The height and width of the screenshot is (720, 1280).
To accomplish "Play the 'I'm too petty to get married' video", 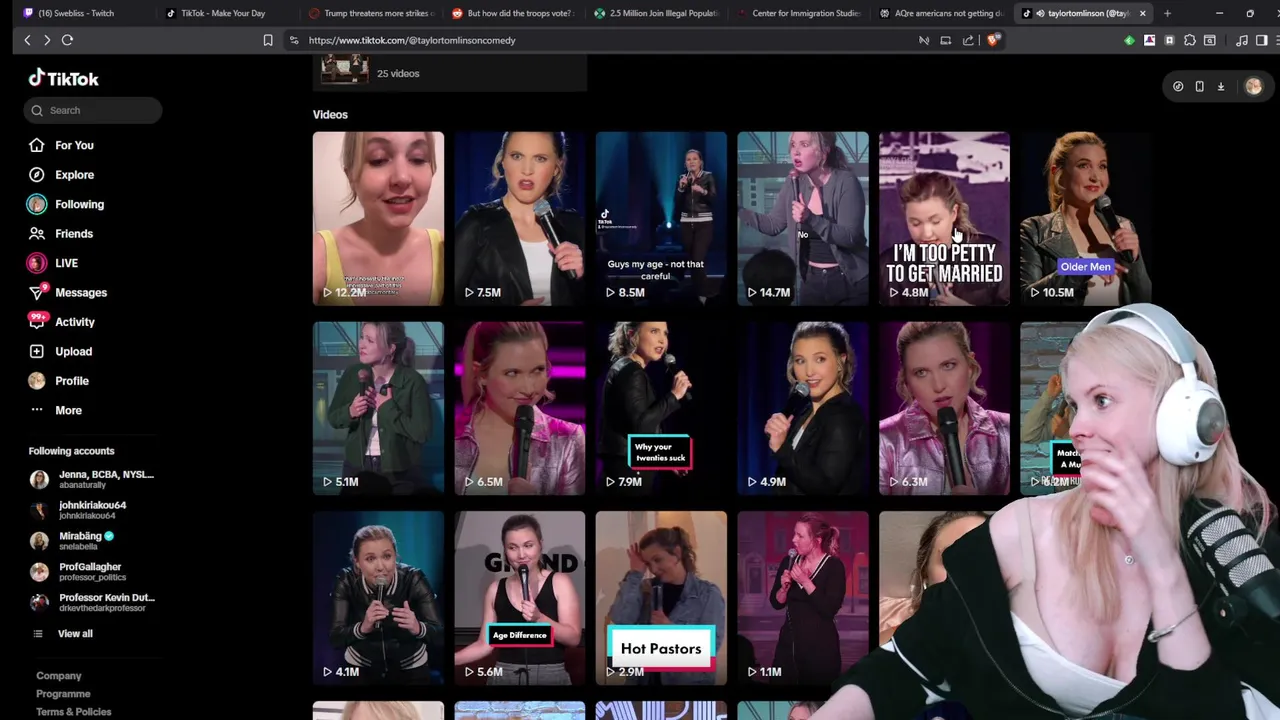I will [944, 218].
